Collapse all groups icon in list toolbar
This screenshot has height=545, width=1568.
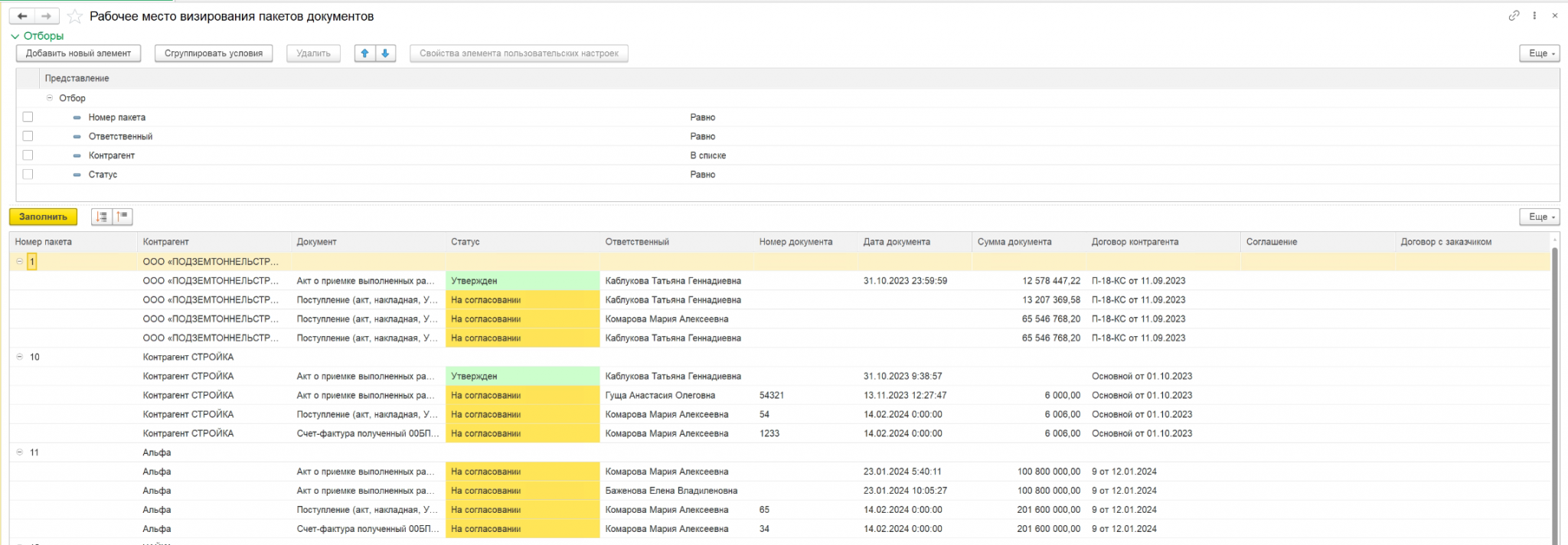click(x=122, y=217)
